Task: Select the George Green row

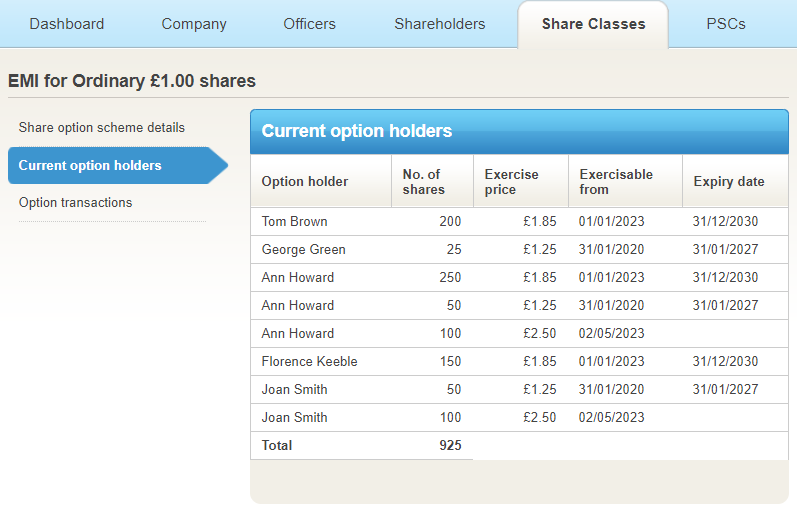Action: click(303, 250)
